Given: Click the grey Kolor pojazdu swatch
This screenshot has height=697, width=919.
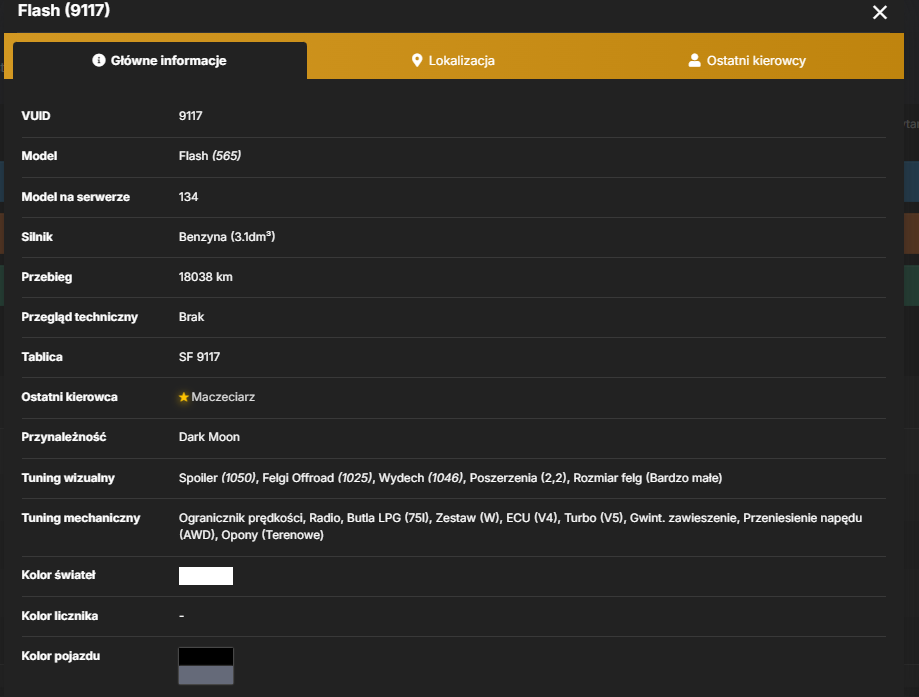Looking at the screenshot, I should click(x=206, y=675).
